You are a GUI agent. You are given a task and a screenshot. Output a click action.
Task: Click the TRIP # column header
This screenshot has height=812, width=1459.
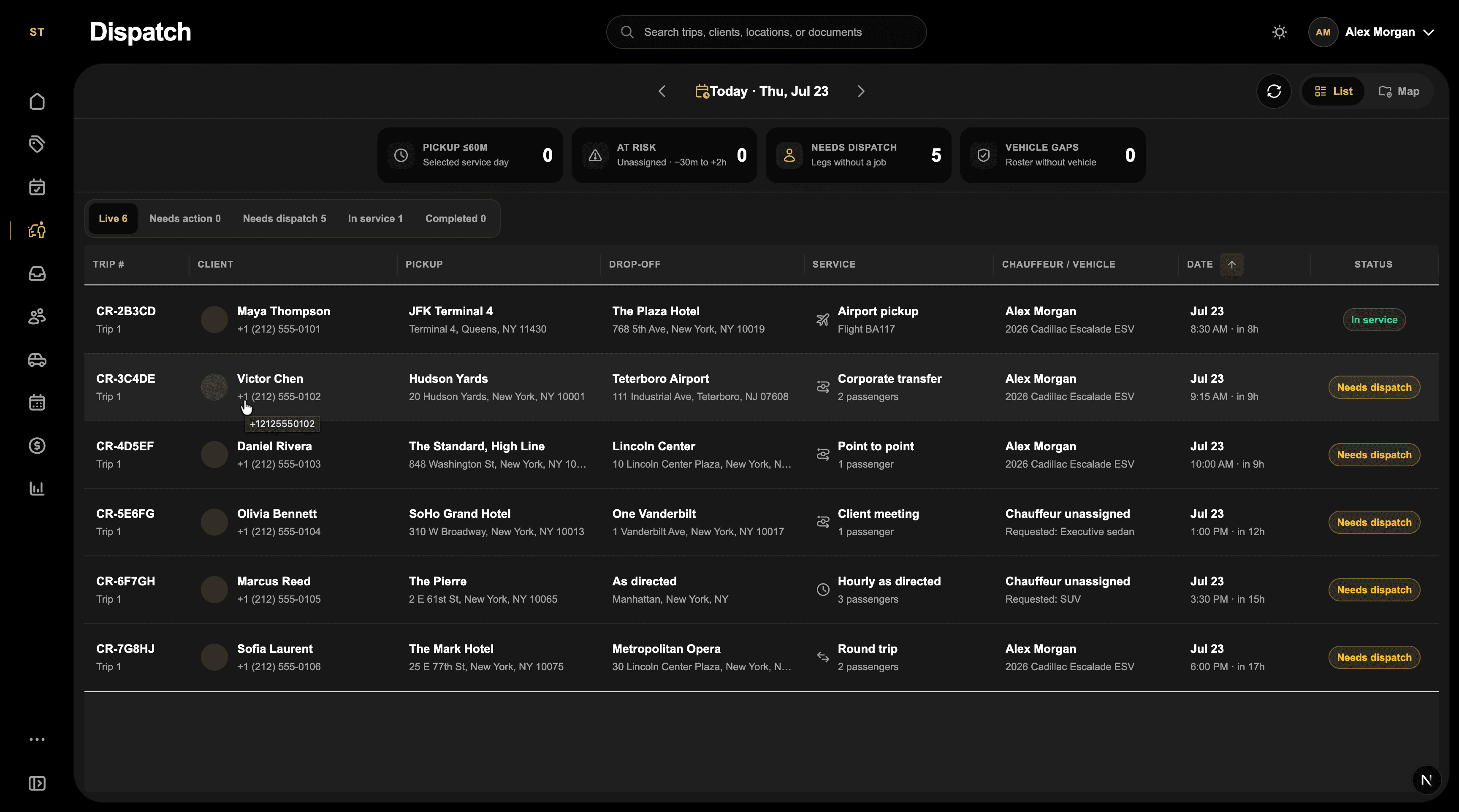coord(108,265)
